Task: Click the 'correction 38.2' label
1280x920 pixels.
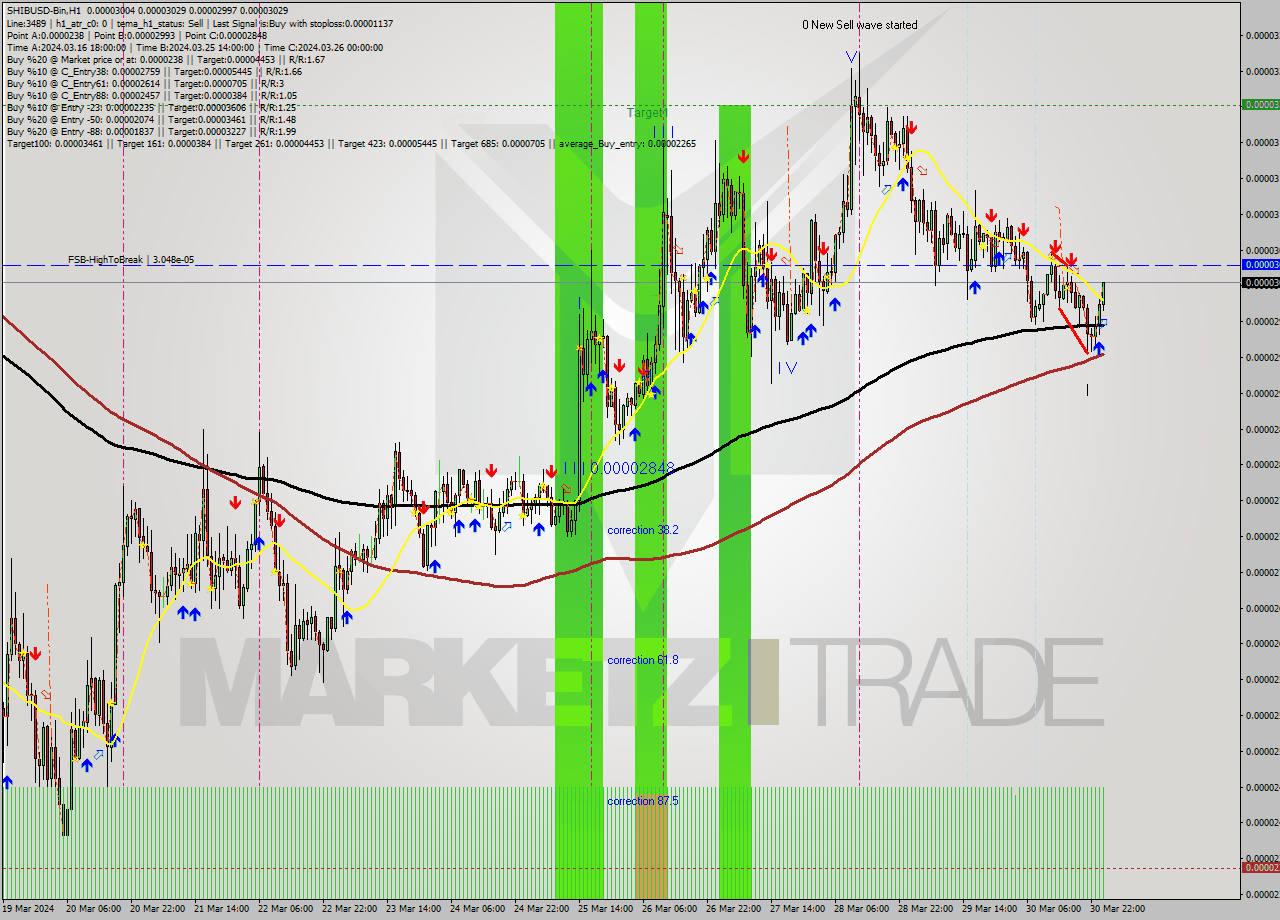Action: (643, 530)
